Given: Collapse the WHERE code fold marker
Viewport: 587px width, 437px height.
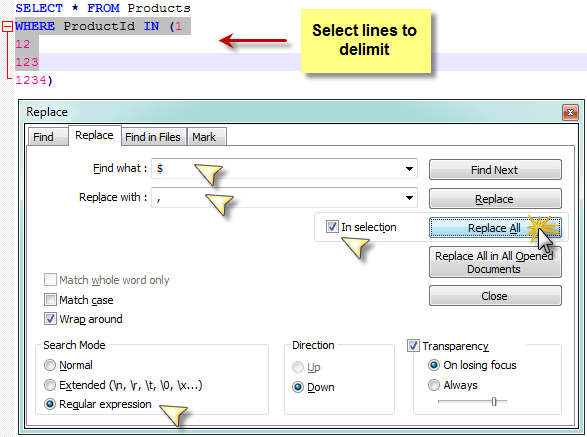Looking at the screenshot, I should pyautogui.click(x=7, y=26).
